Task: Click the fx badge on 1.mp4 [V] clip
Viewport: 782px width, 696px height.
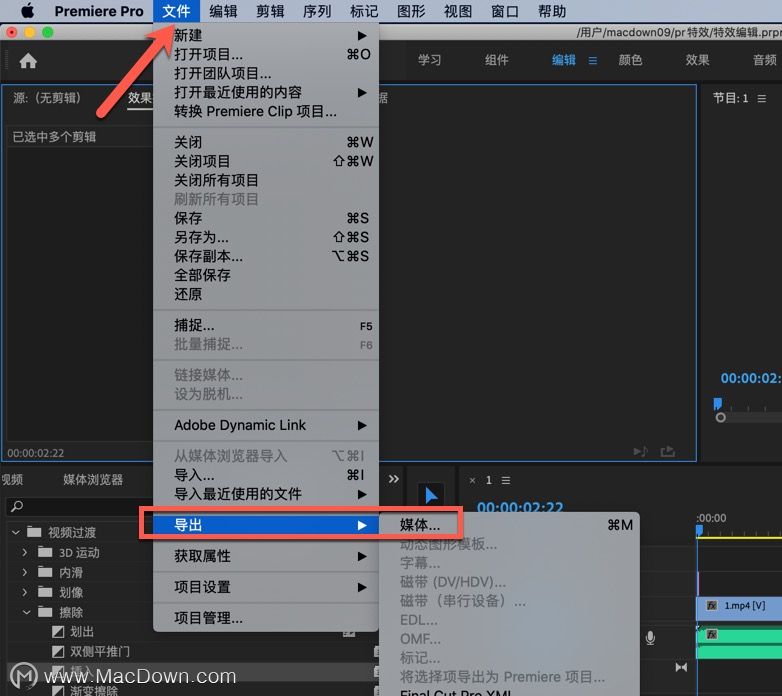Action: (712, 605)
